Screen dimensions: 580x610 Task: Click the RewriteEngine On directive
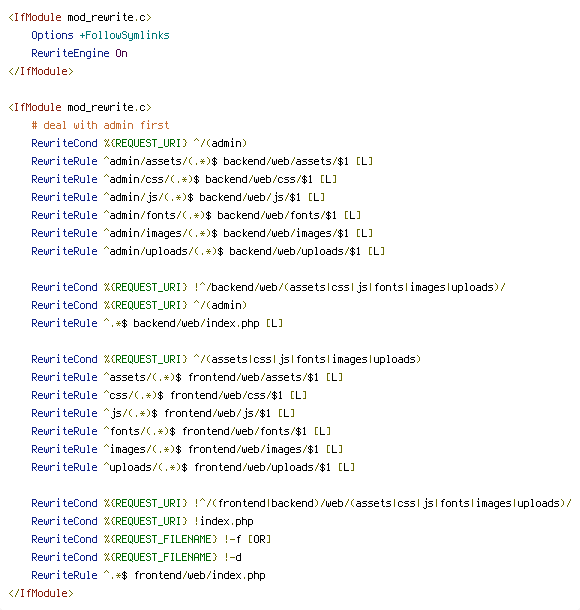tap(79, 53)
